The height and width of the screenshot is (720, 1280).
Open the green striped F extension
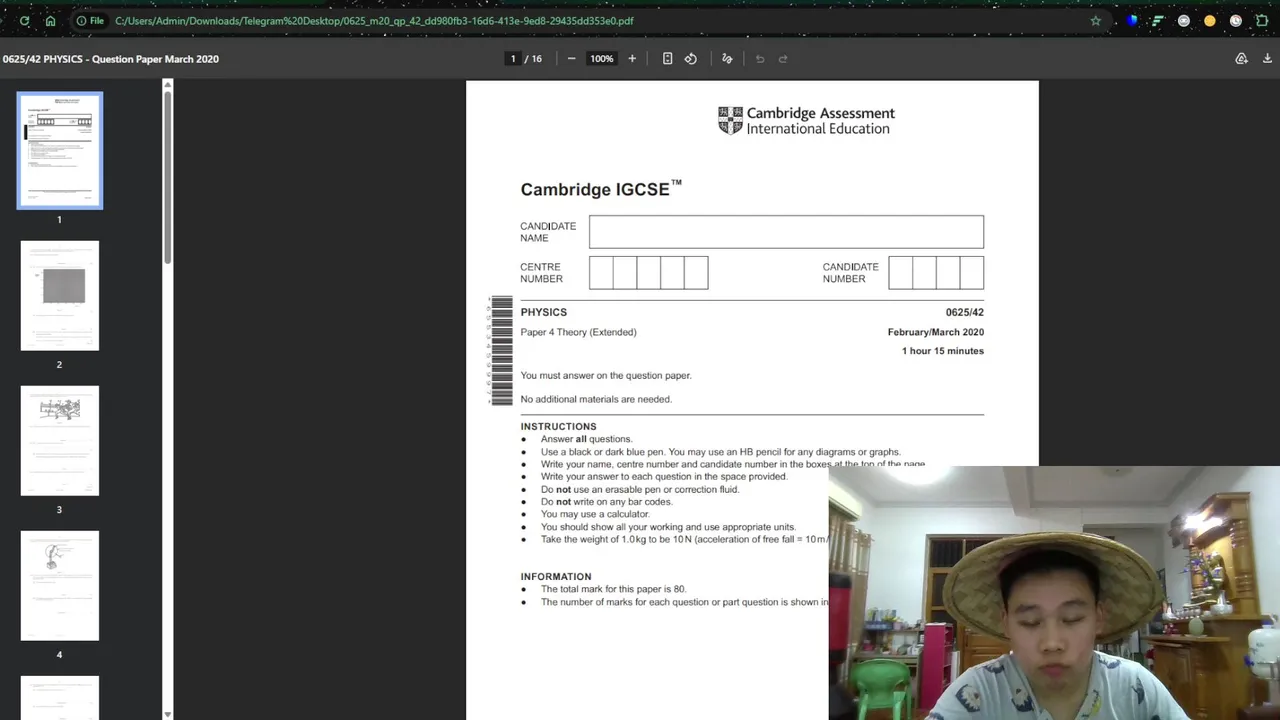(x=1157, y=20)
